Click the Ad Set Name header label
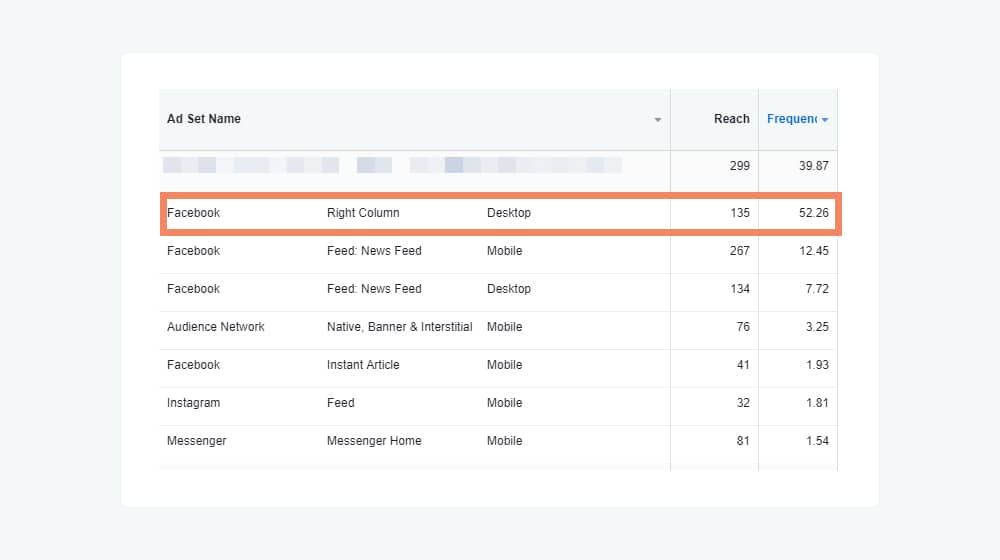1000x560 pixels. coord(203,119)
